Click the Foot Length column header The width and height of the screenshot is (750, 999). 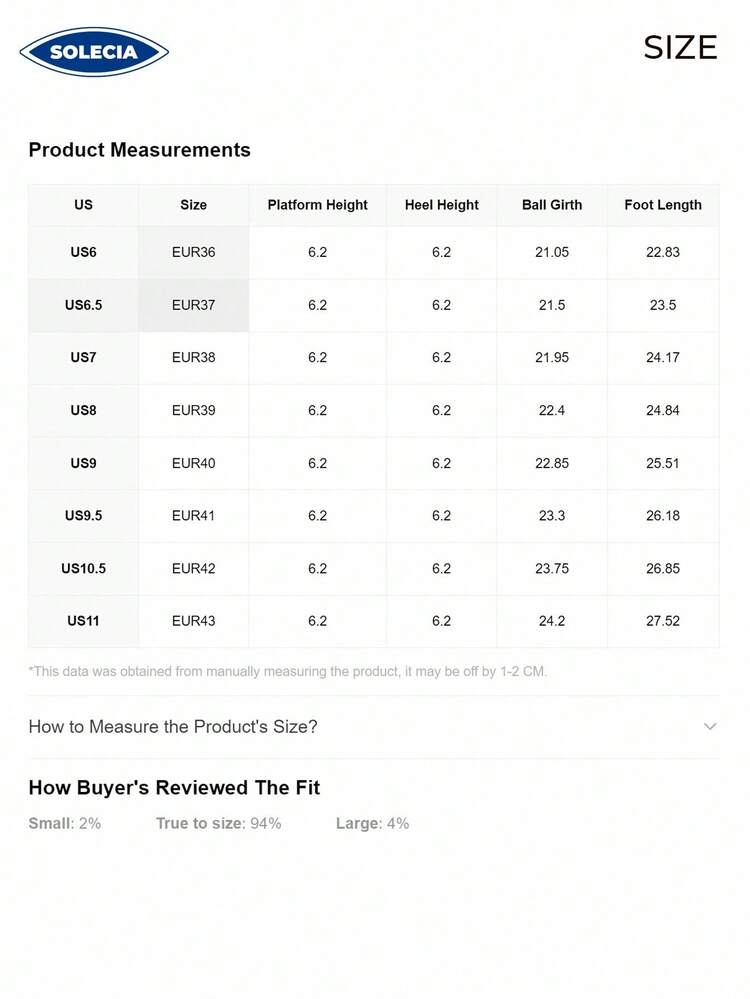tap(663, 205)
